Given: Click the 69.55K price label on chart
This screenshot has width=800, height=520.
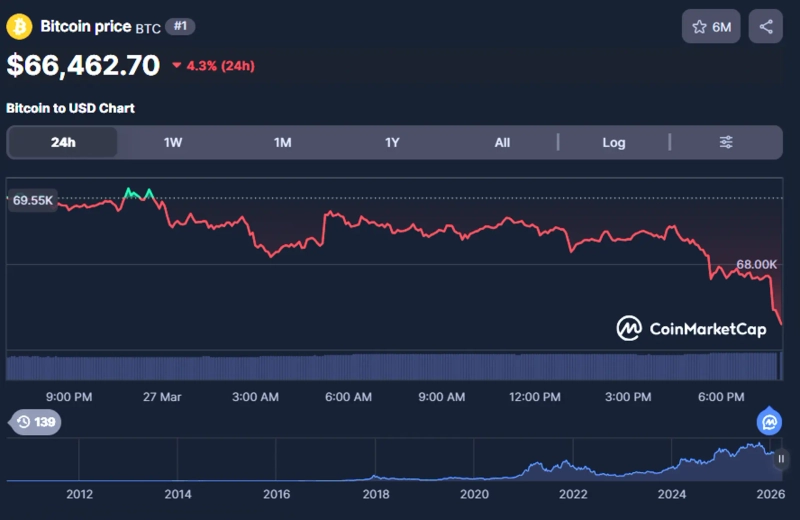Looking at the screenshot, I should 32,200.
